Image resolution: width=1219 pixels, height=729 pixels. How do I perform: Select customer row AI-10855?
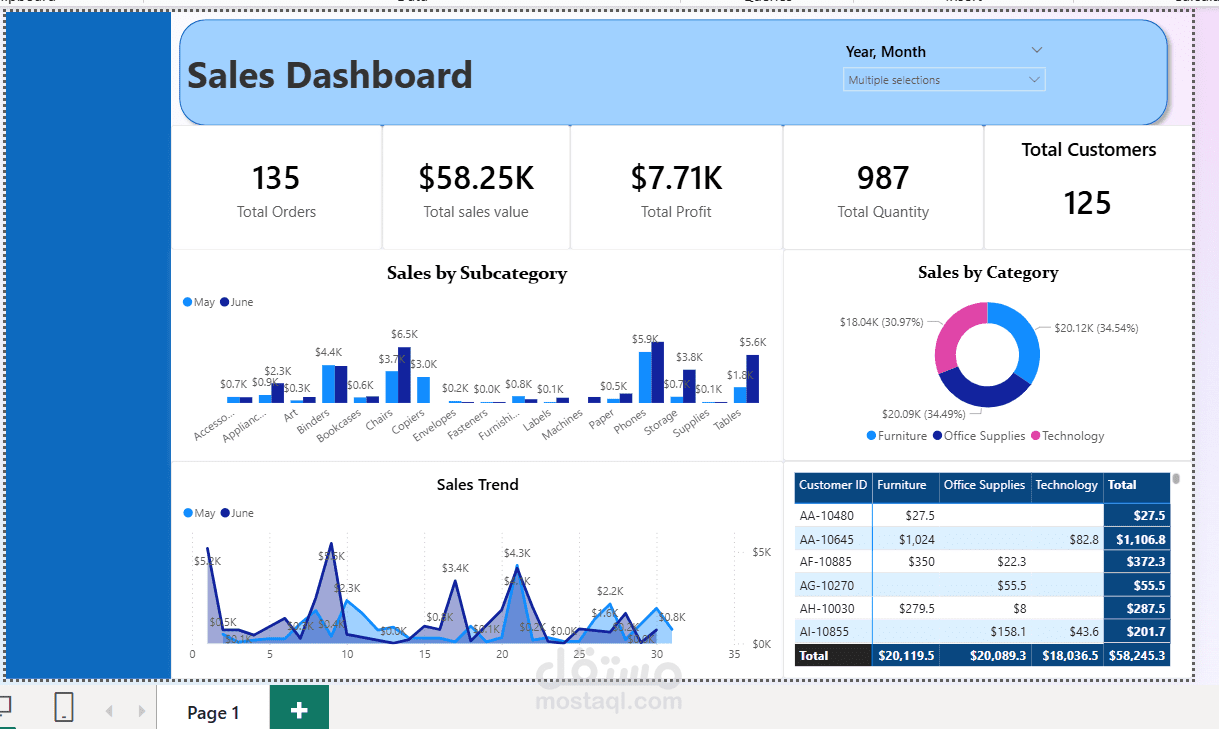click(982, 631)
